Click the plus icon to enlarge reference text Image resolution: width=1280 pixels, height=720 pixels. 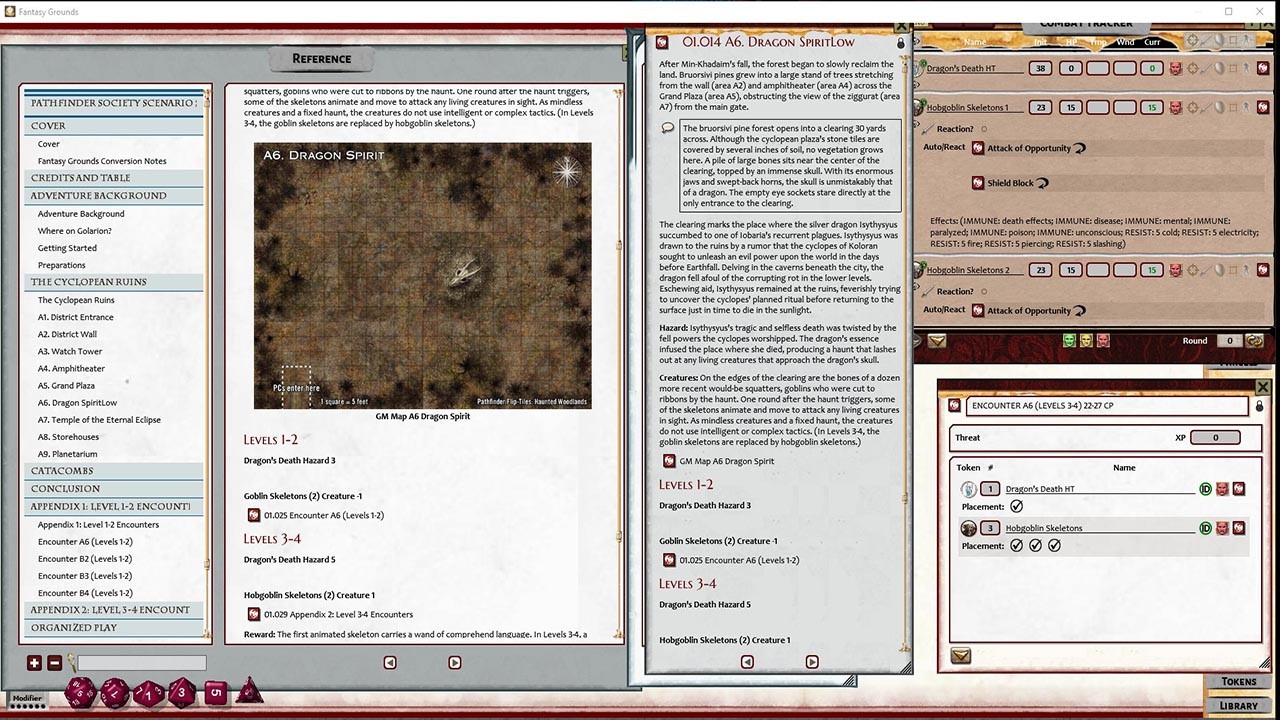point(34,662)
